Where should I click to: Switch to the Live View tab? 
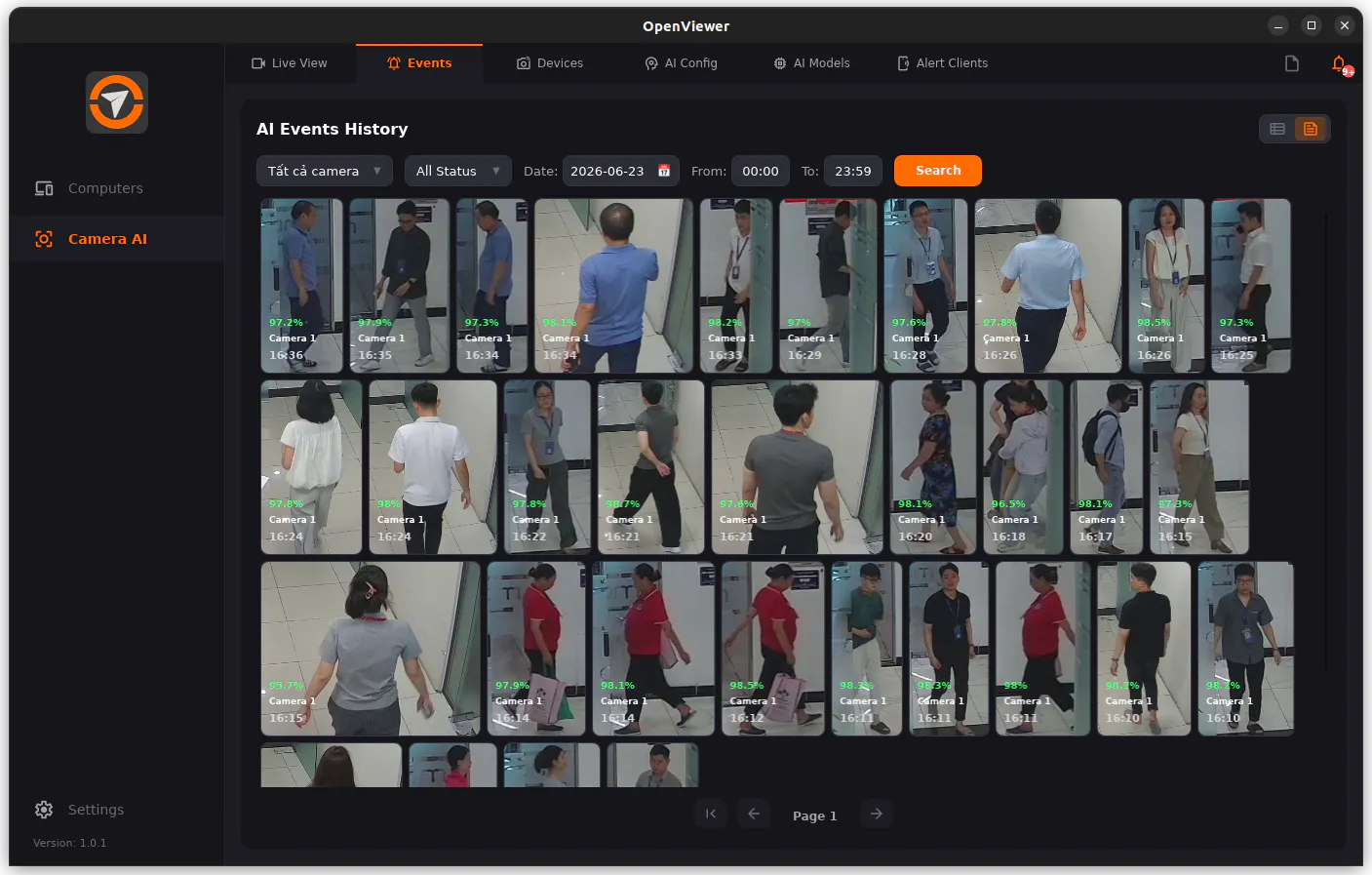tap(290, 63)
